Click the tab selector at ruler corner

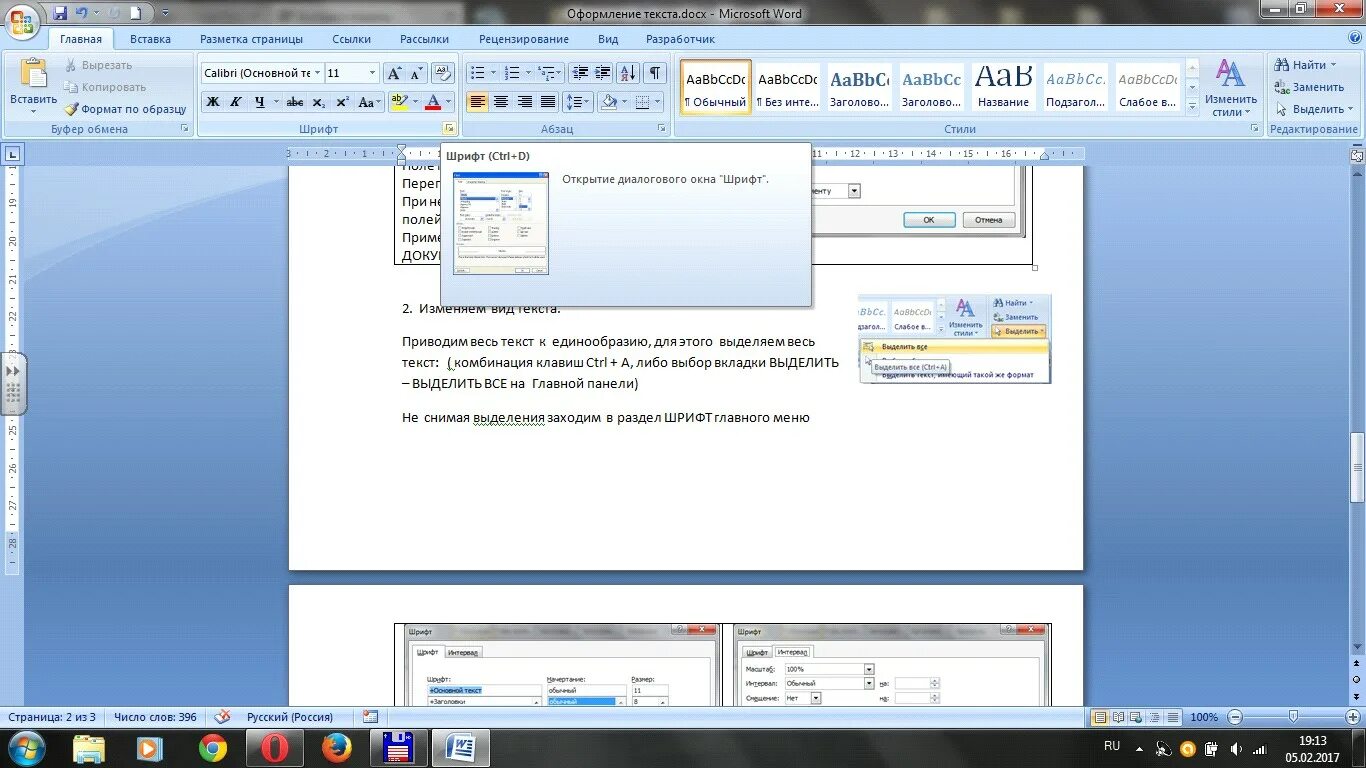pyautogui.click(x=13, y=154)
